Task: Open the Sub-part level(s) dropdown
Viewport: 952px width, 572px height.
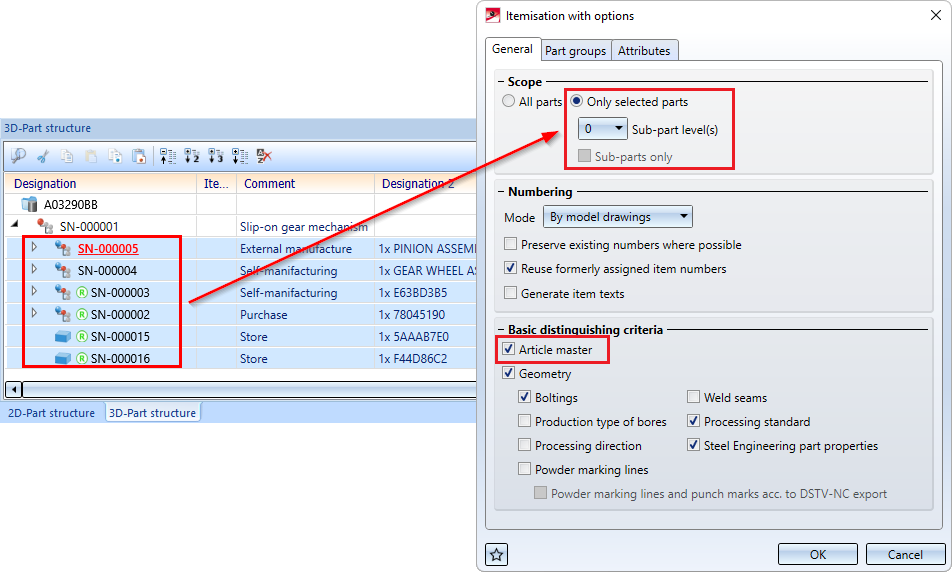Action: click(602, 129)
